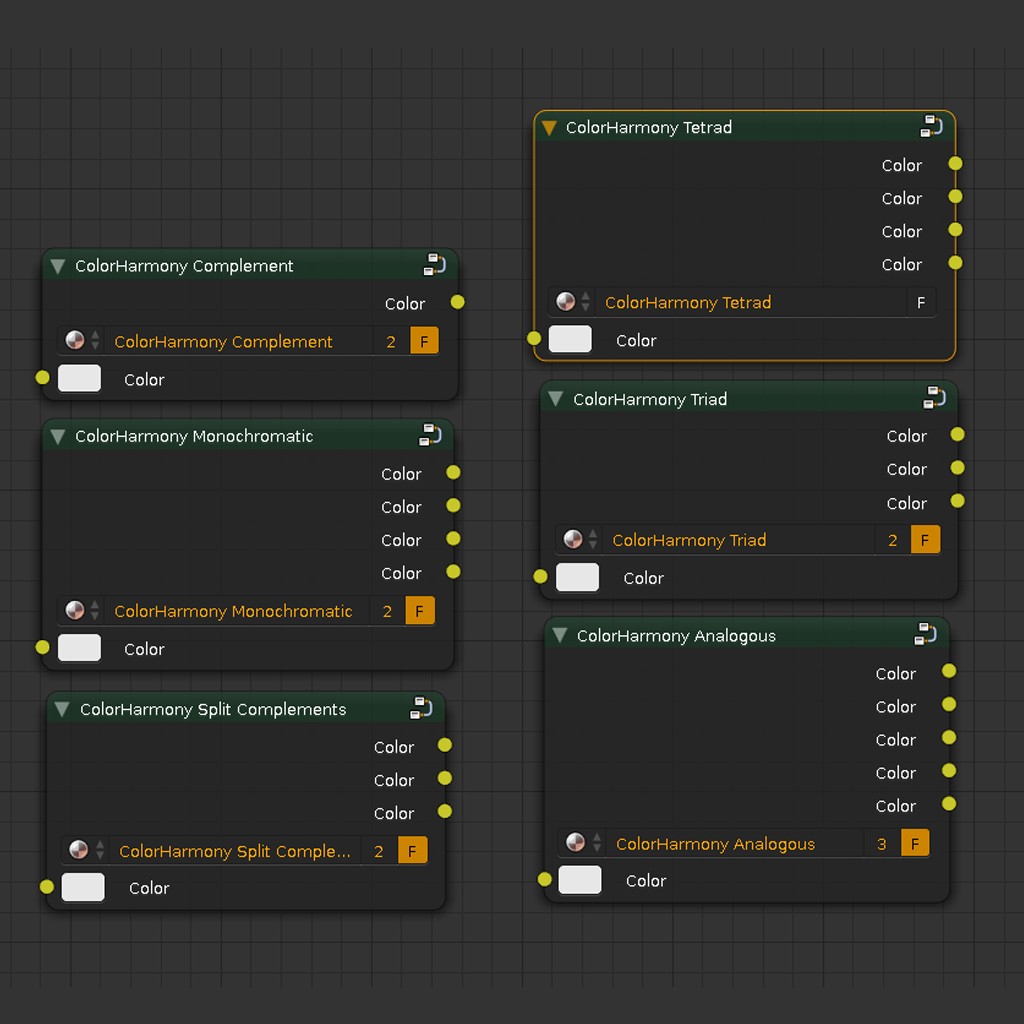Click the node group icon on ColorHarmony Complement header

[x=433, y=265]
